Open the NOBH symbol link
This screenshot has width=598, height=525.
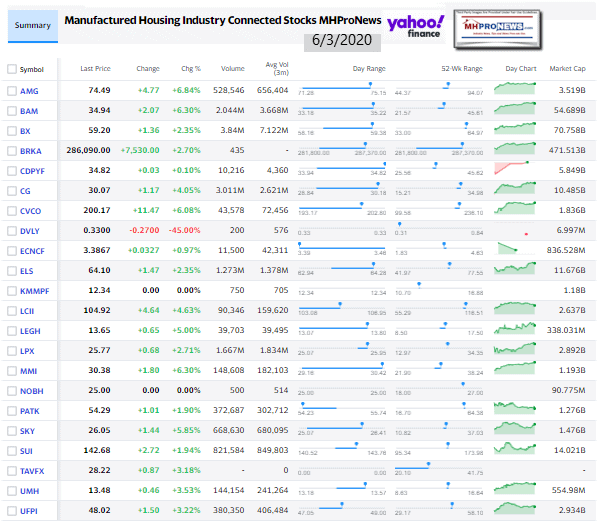tap(32, 391)
